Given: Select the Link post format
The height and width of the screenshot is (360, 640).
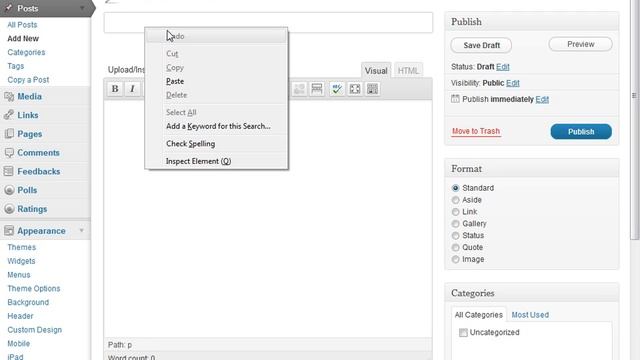Looking at the screenshot, I should pyautogui.click(x=456, y=212).
